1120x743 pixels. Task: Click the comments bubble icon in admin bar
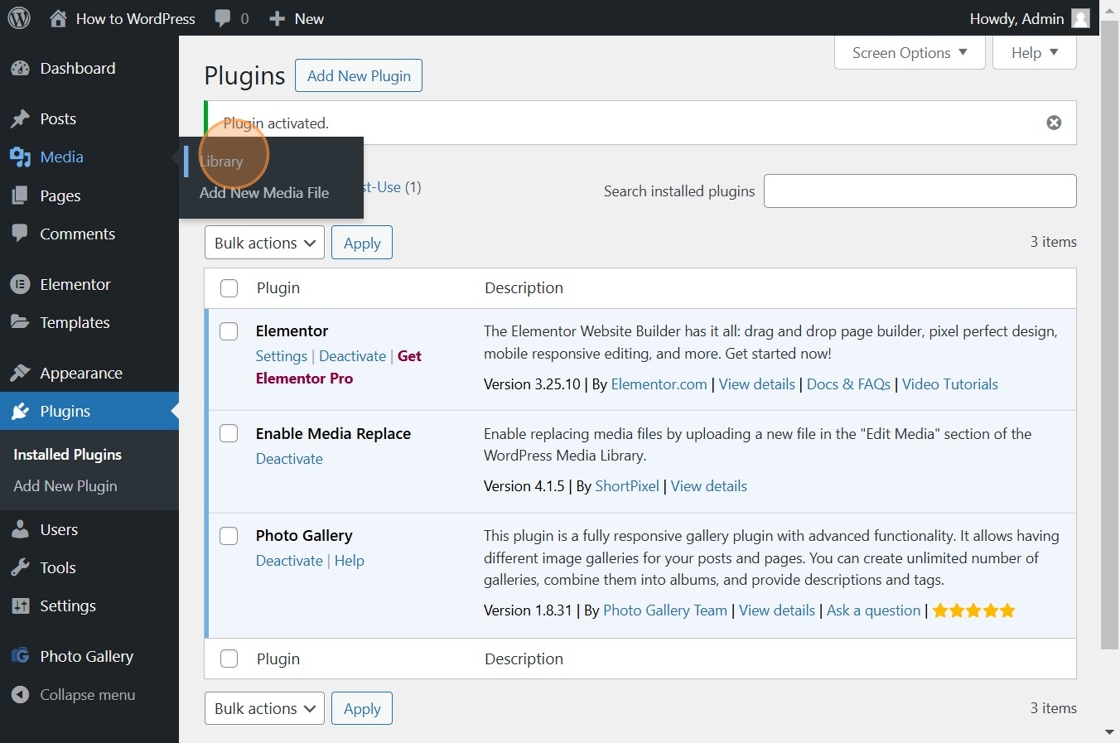point(223,19)
